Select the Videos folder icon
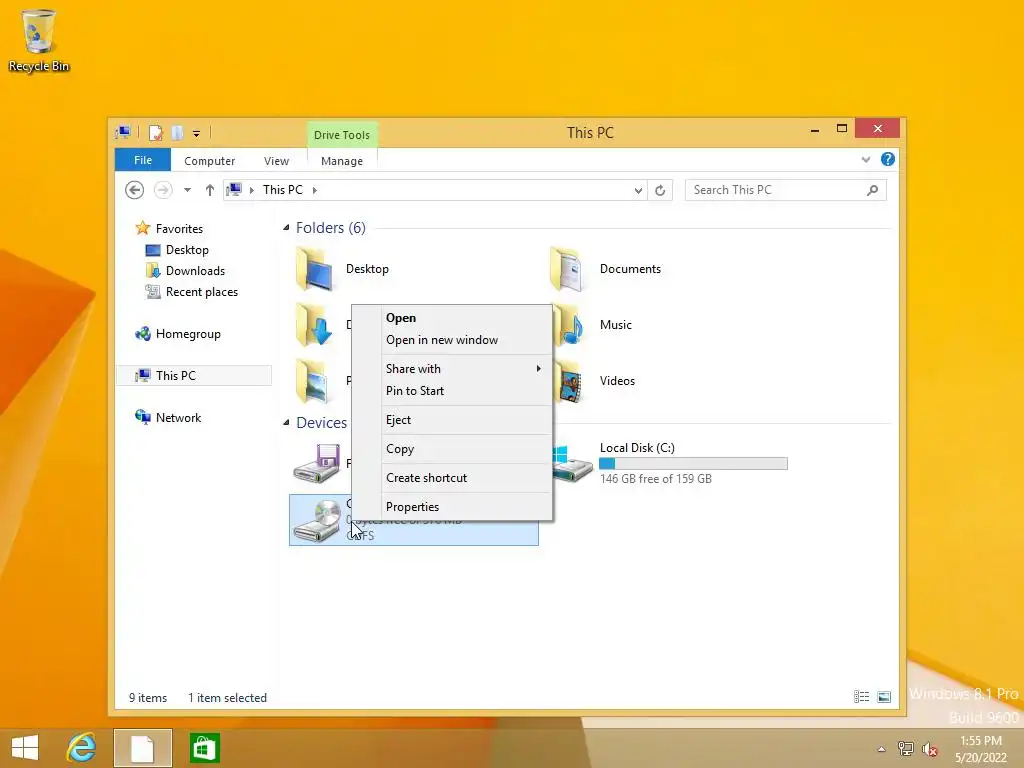Image resolution: width=1024 pixels, height=768 pixels. tap(569, 381)
